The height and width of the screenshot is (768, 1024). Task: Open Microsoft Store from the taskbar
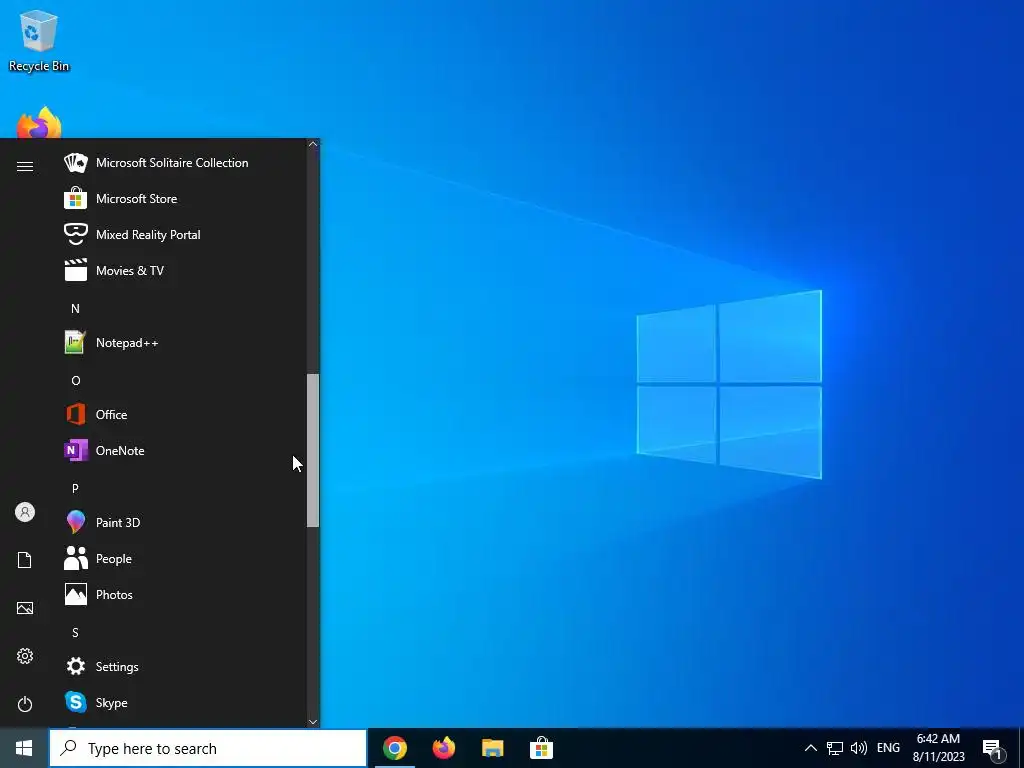point(541,748)
